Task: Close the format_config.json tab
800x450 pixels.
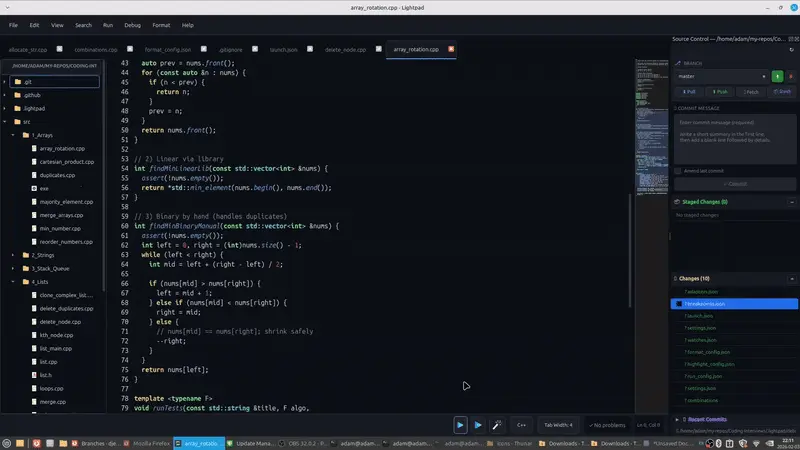Action: (x=204, y=49)
